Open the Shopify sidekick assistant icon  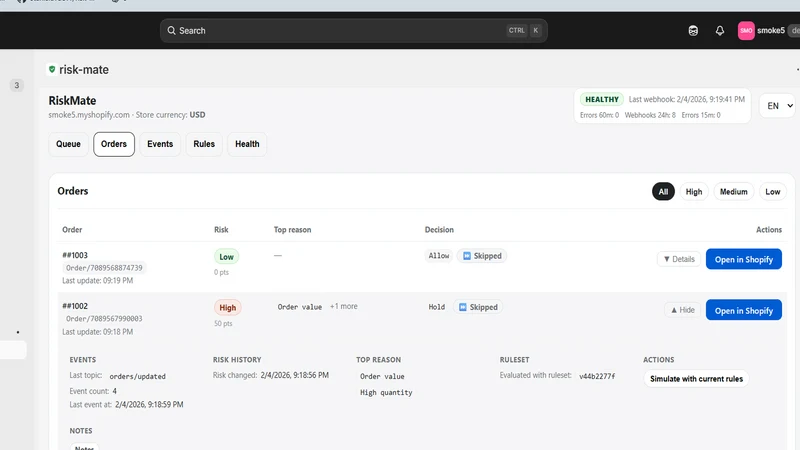click(693, 31)
